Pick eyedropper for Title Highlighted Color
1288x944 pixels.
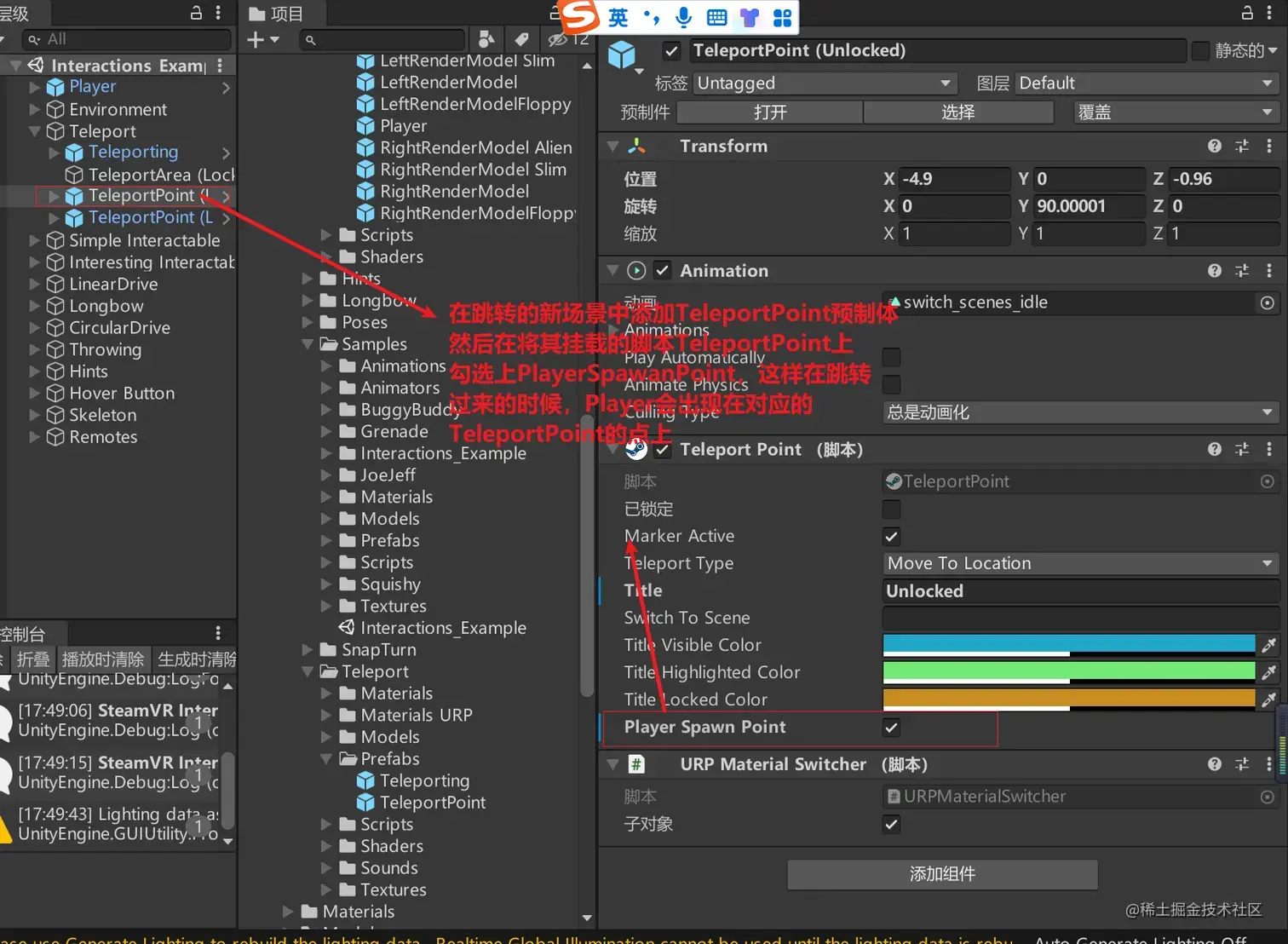pos(1268,672)
